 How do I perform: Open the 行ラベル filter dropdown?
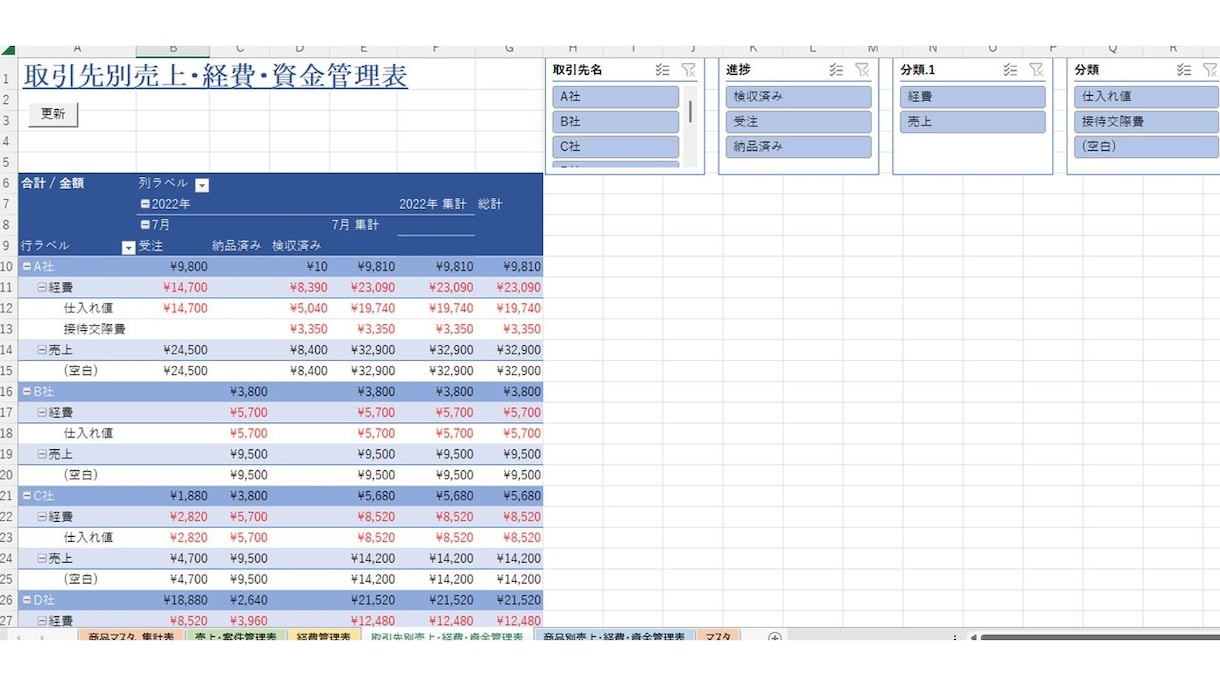tap(128, 247)
